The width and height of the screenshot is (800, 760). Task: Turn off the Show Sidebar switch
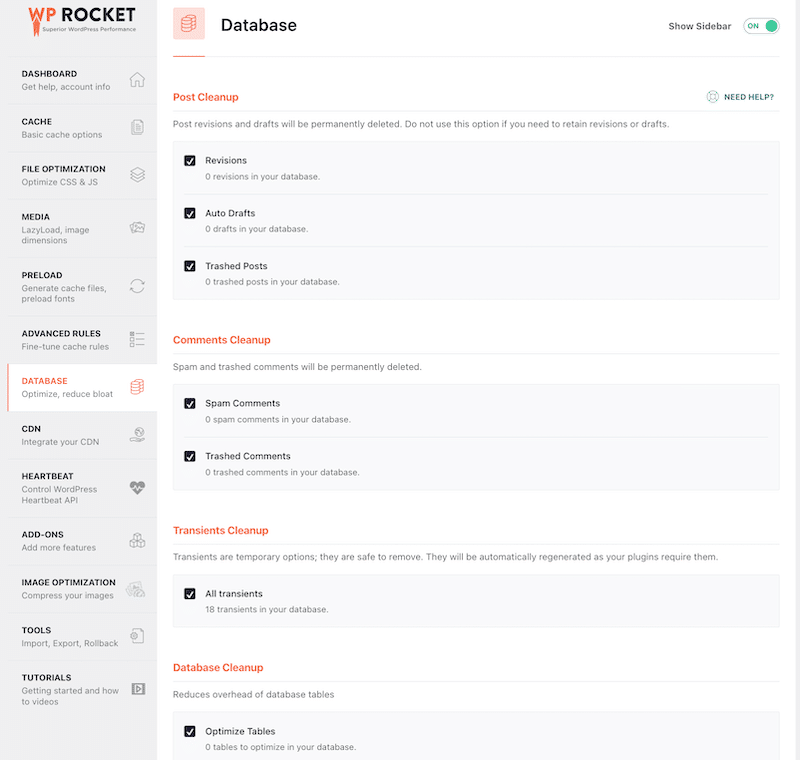point(761,26)
